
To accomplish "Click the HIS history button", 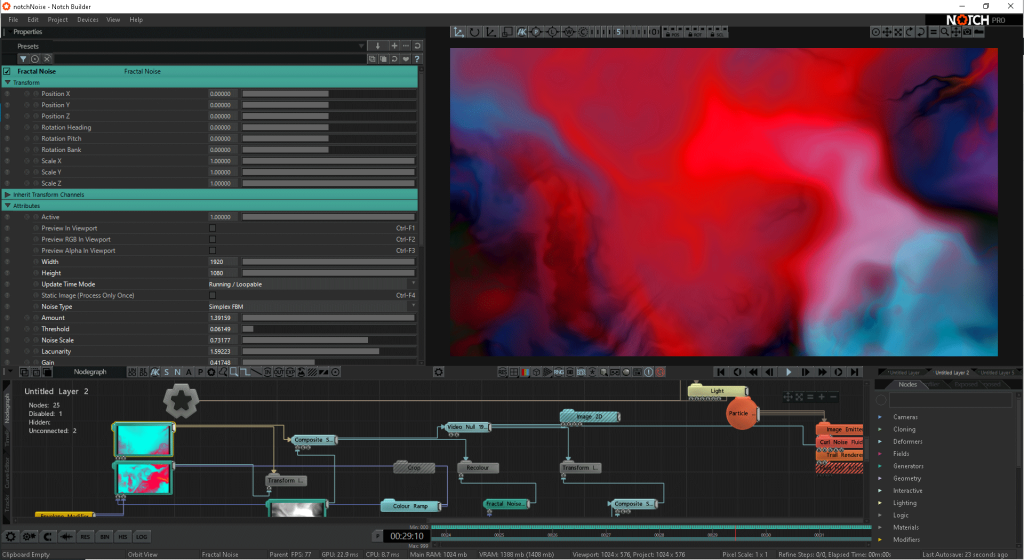I will pos(123,537).
